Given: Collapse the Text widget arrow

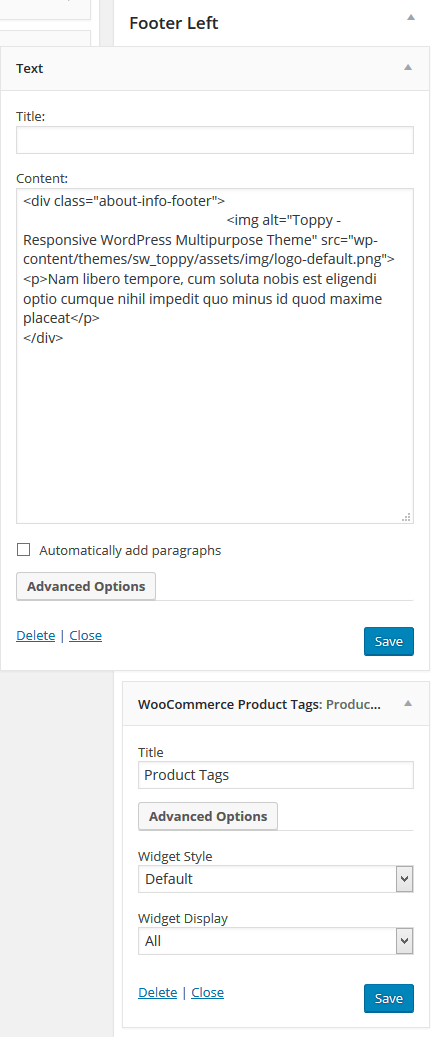Looking at the screenshot, I should pyautogui.click(x=408, y=67).
